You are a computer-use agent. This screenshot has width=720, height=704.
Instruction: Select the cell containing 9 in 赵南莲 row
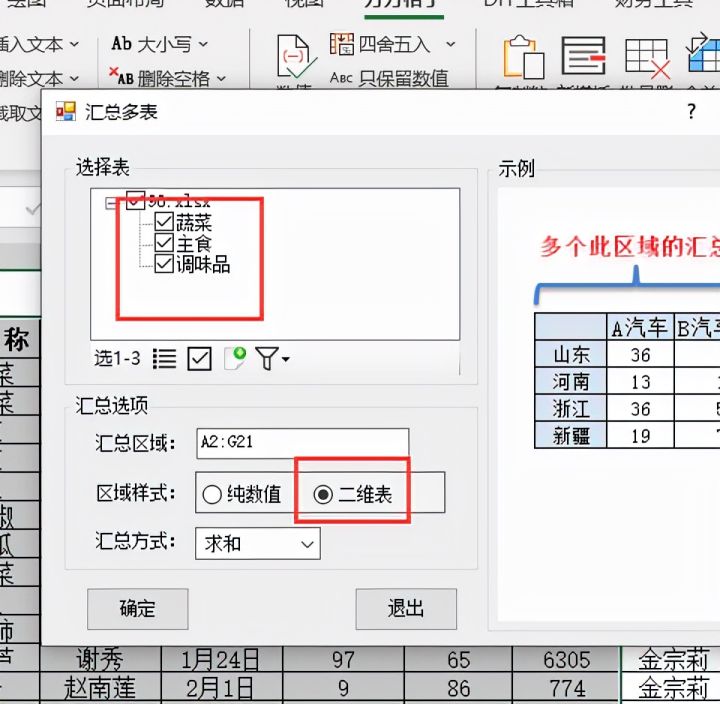pyautogui.click(x=343, y=688)
